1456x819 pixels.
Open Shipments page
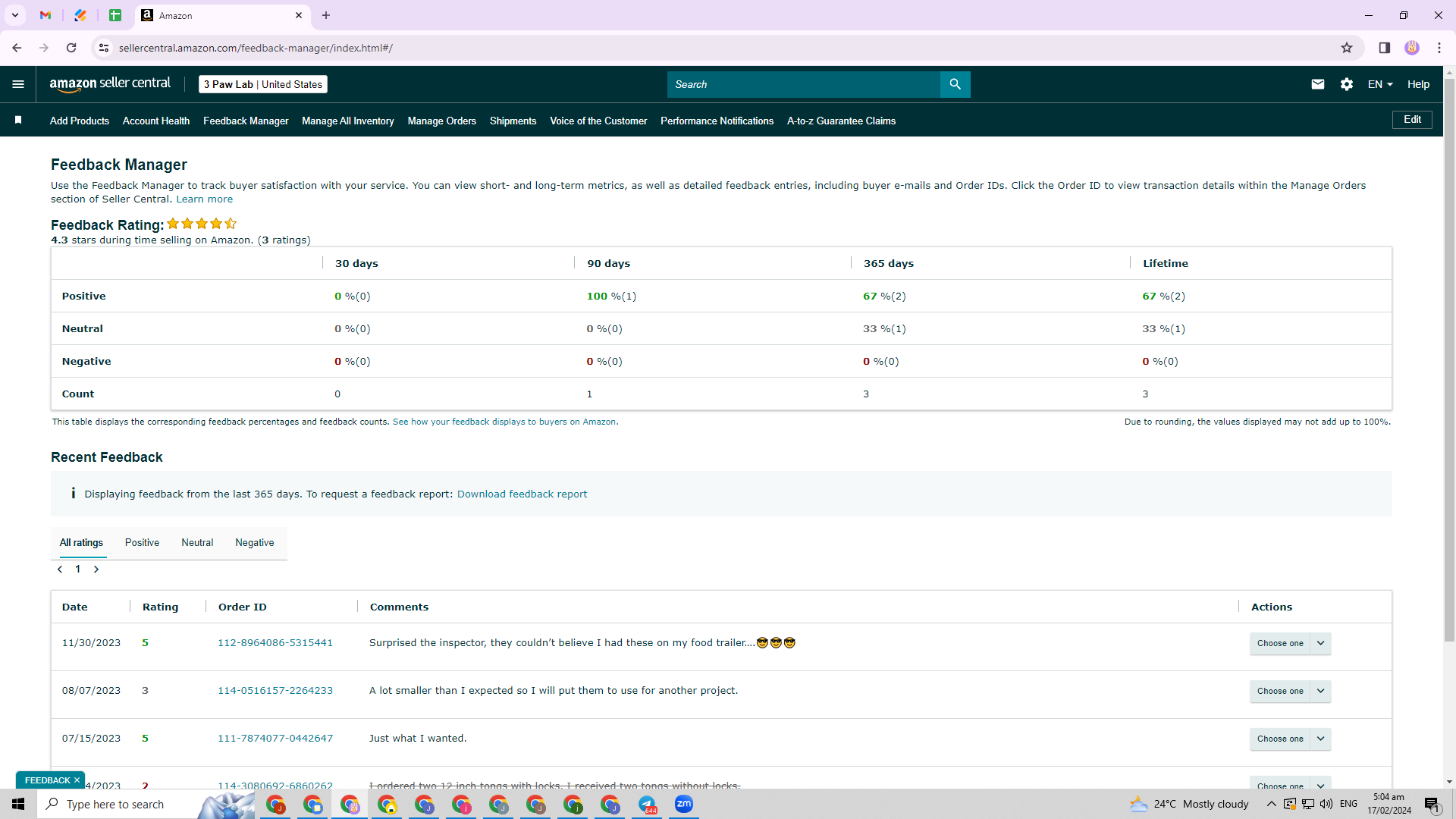click(x=513, y=121)
